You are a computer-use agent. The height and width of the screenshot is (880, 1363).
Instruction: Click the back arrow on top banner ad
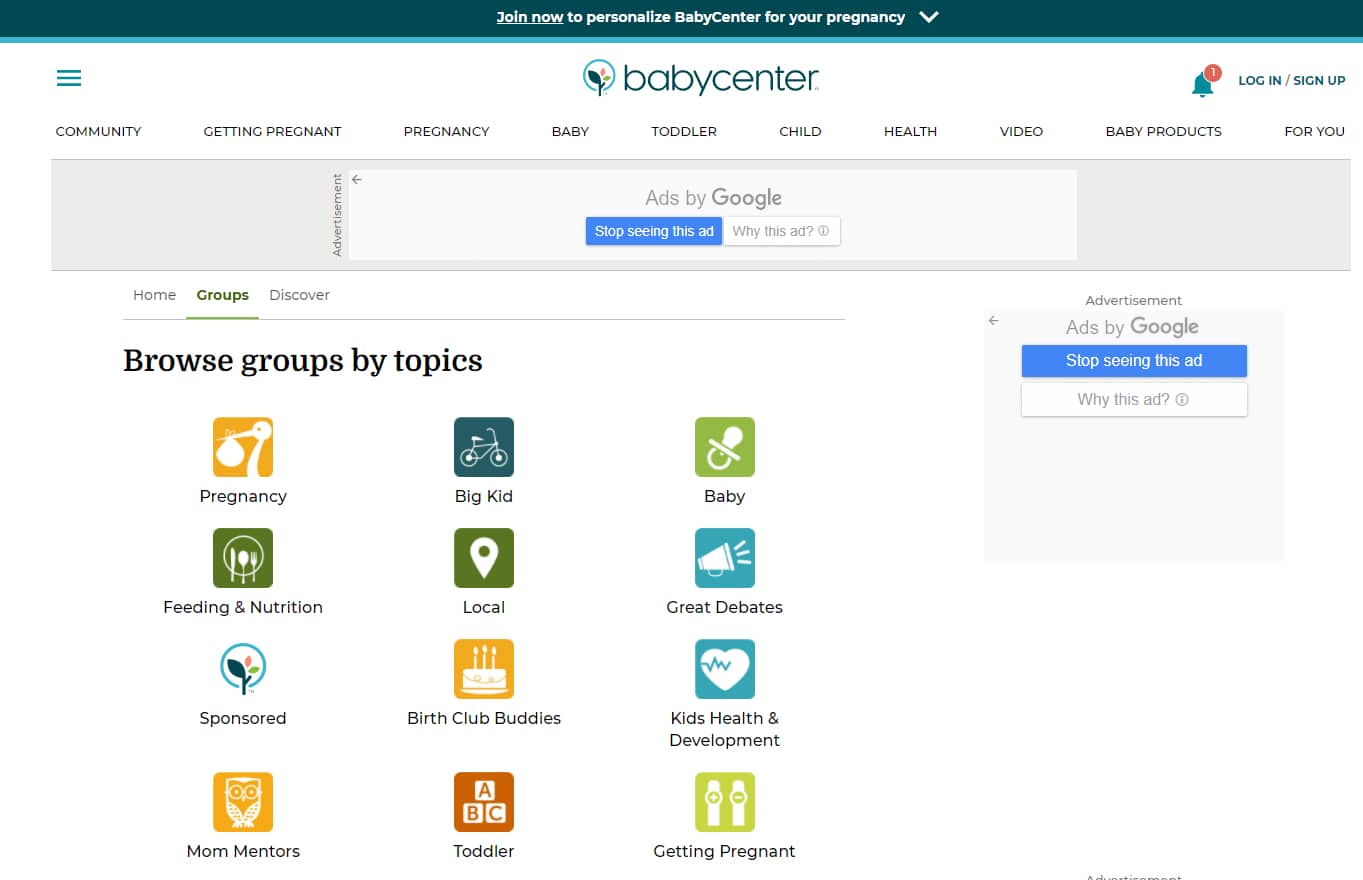pyautogui.click(x=357, y=180)
